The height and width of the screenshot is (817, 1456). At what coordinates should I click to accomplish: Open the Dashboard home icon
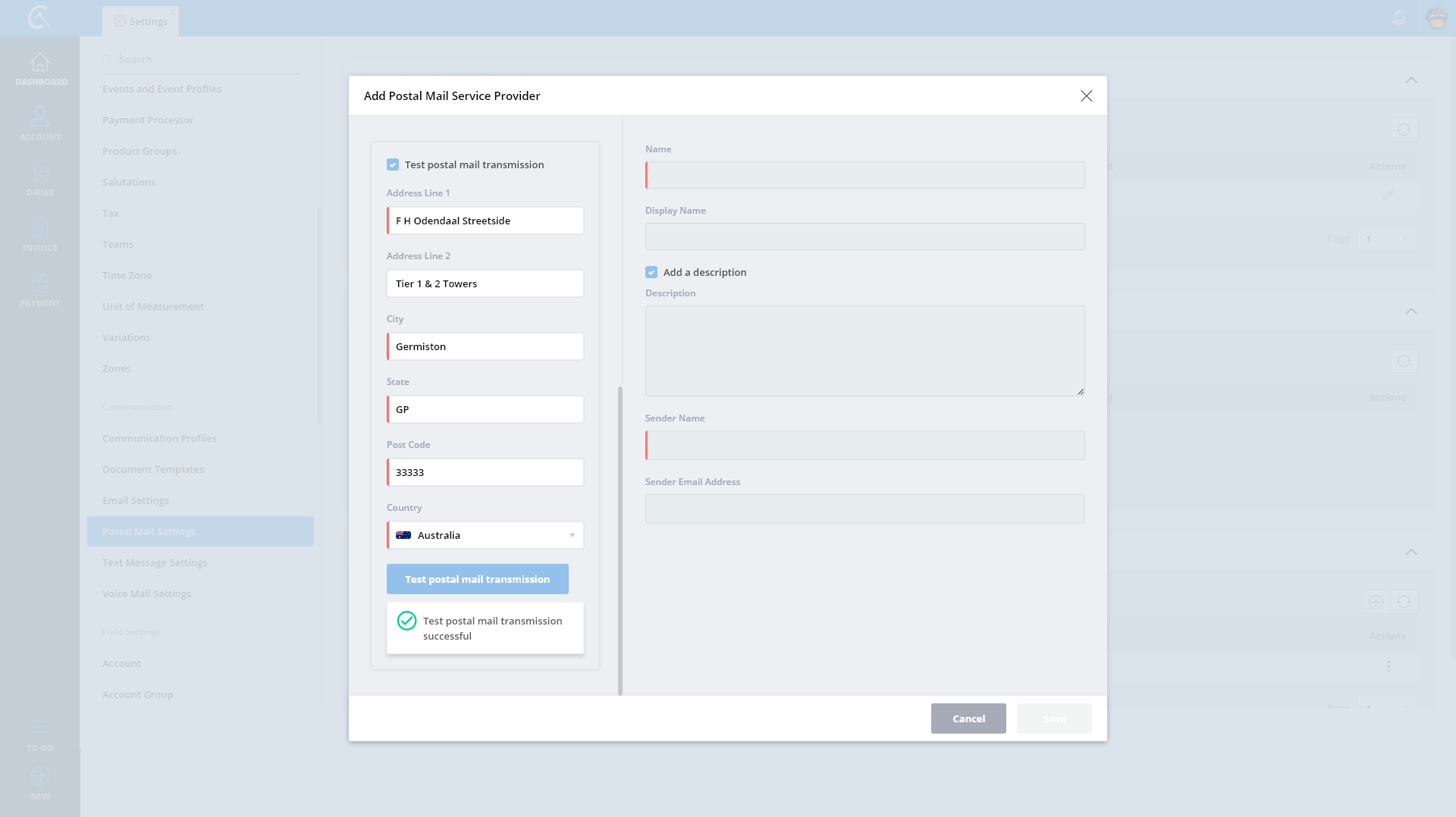(x=40, y=63)
